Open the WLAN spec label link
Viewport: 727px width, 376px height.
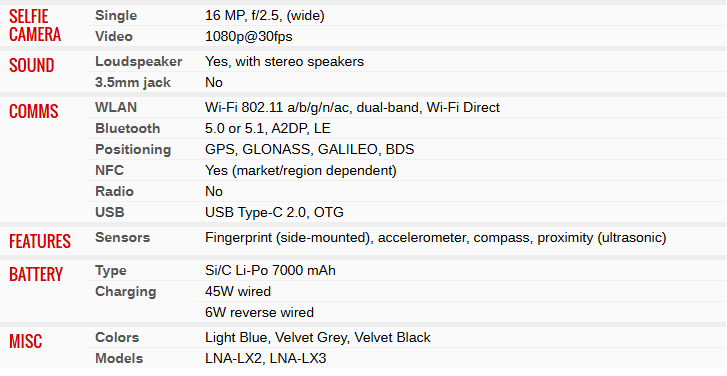point(116,108)
